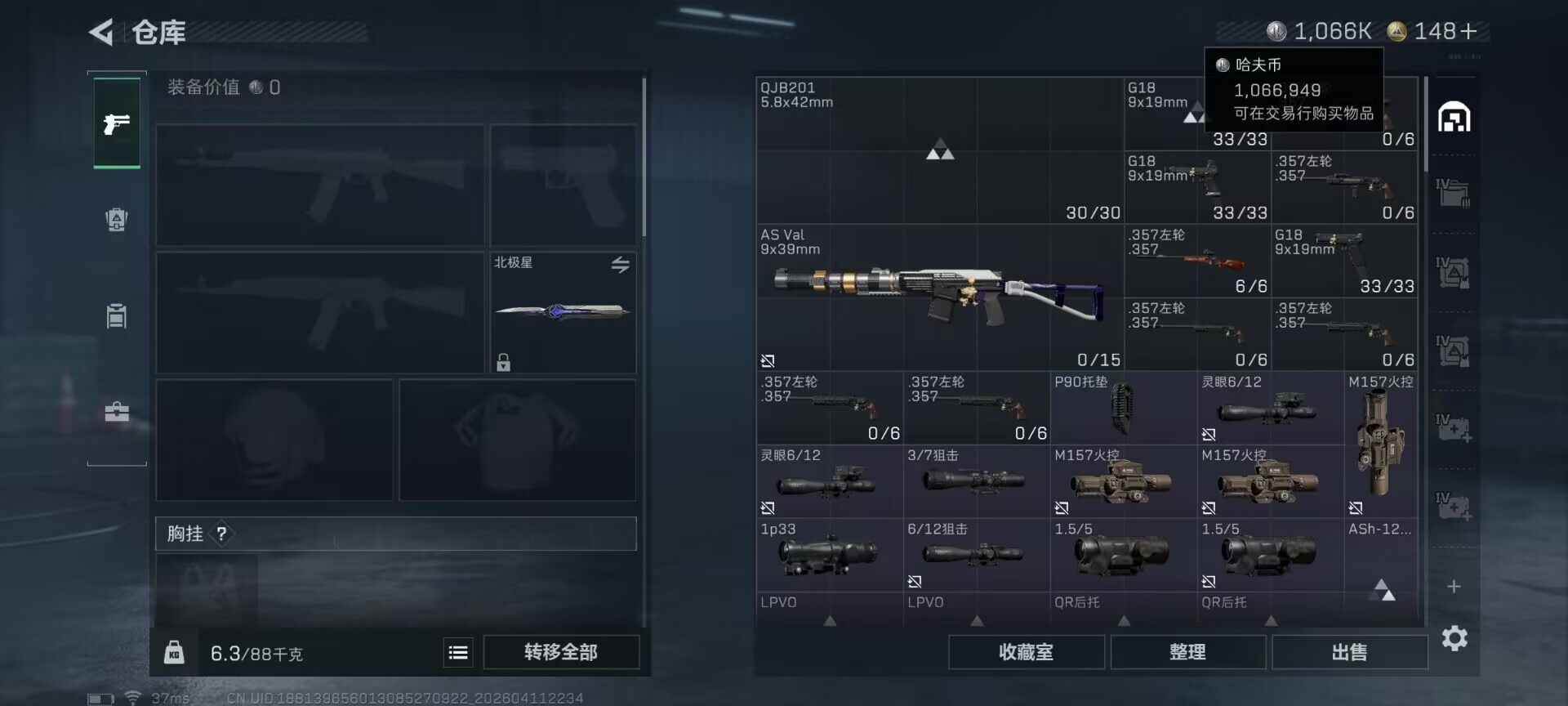Open the backpack tab in the left sidebar
Viewport: 1568px width, 706px height.
[x=117, y=219]
